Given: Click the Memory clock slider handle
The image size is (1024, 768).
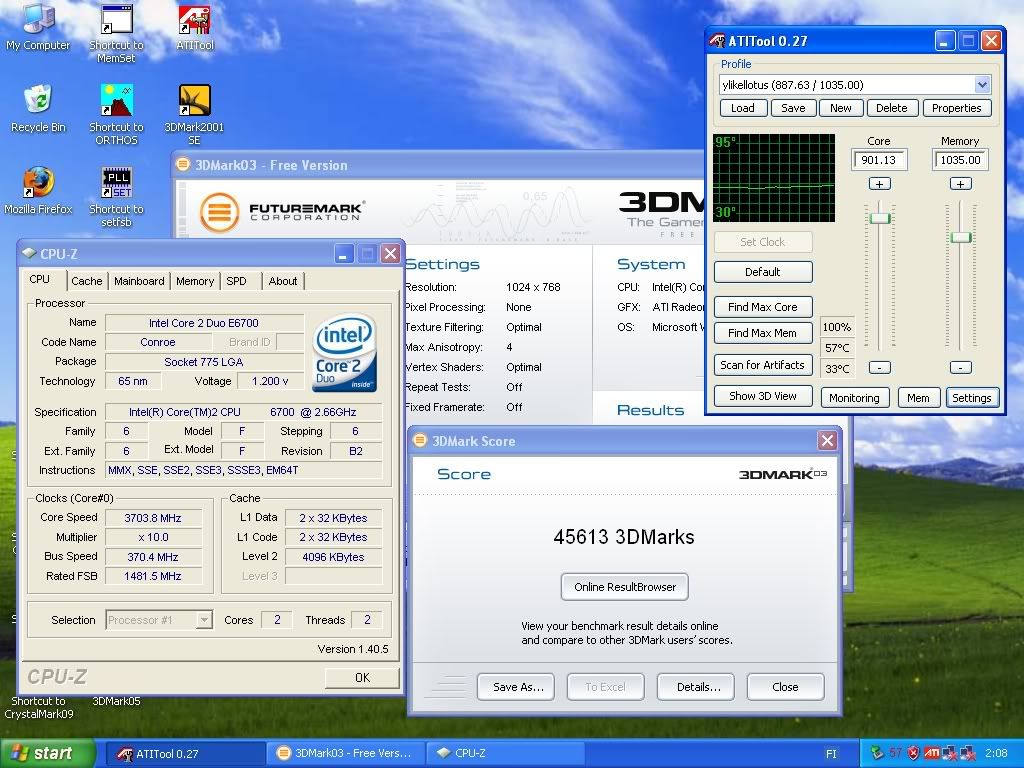Looking at the screenshot, I should [x=960, y=237].
